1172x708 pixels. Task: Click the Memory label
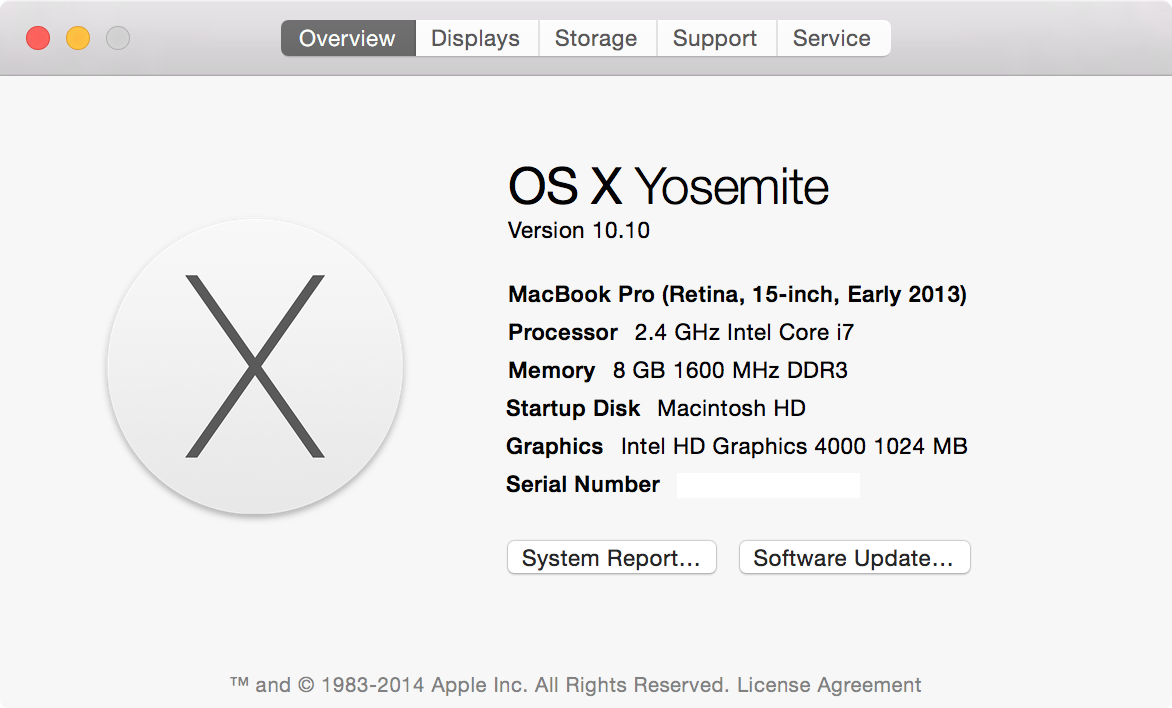coord(552,370)
